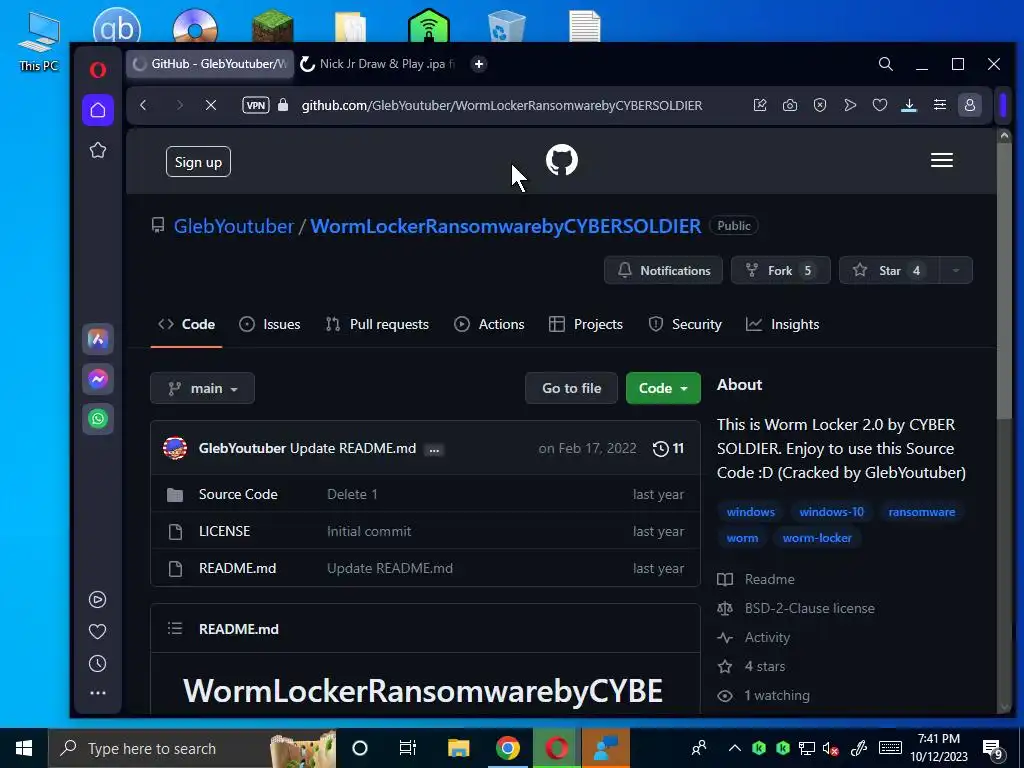Open the Projects tab
This screenshot has width=1024, height=768.
click(586, 325)
